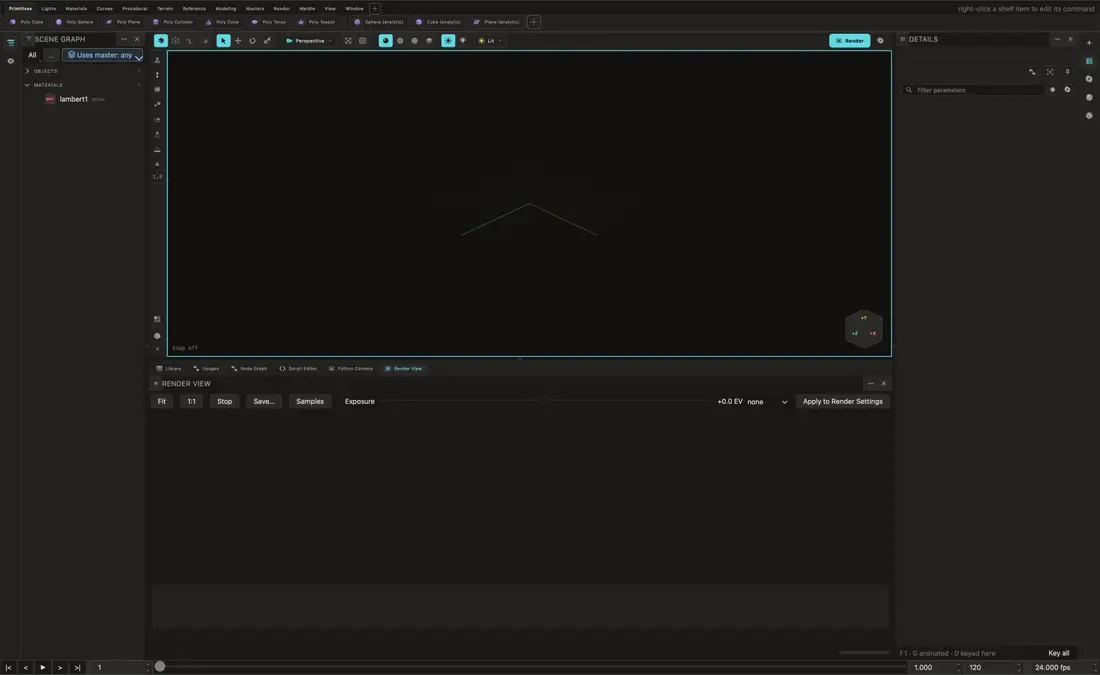Click the timeline scrubber handle
1100x675 pixels.
(x=160, y=667)
